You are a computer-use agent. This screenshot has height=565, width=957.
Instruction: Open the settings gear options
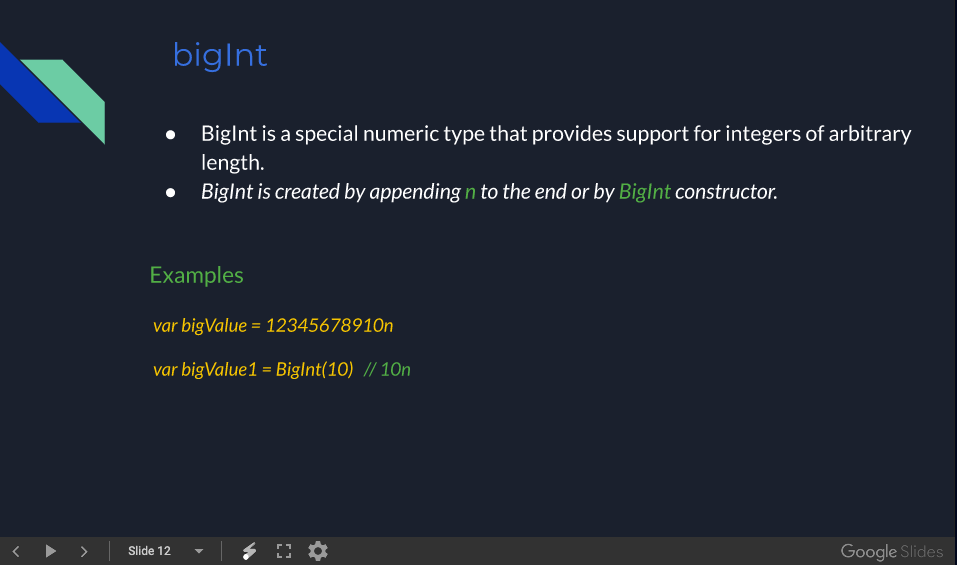pos(318,551)
